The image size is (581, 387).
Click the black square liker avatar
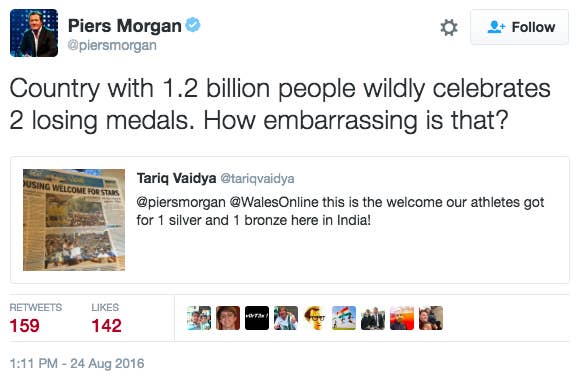pos(257,318)
